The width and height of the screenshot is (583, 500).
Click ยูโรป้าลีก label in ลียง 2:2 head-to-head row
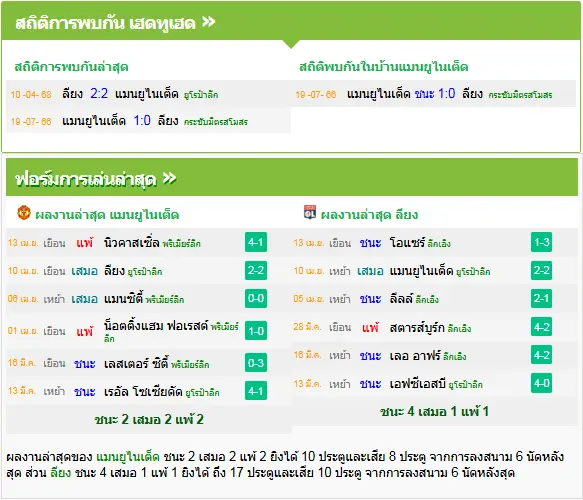pyautogui.click(x=201, y=95)
